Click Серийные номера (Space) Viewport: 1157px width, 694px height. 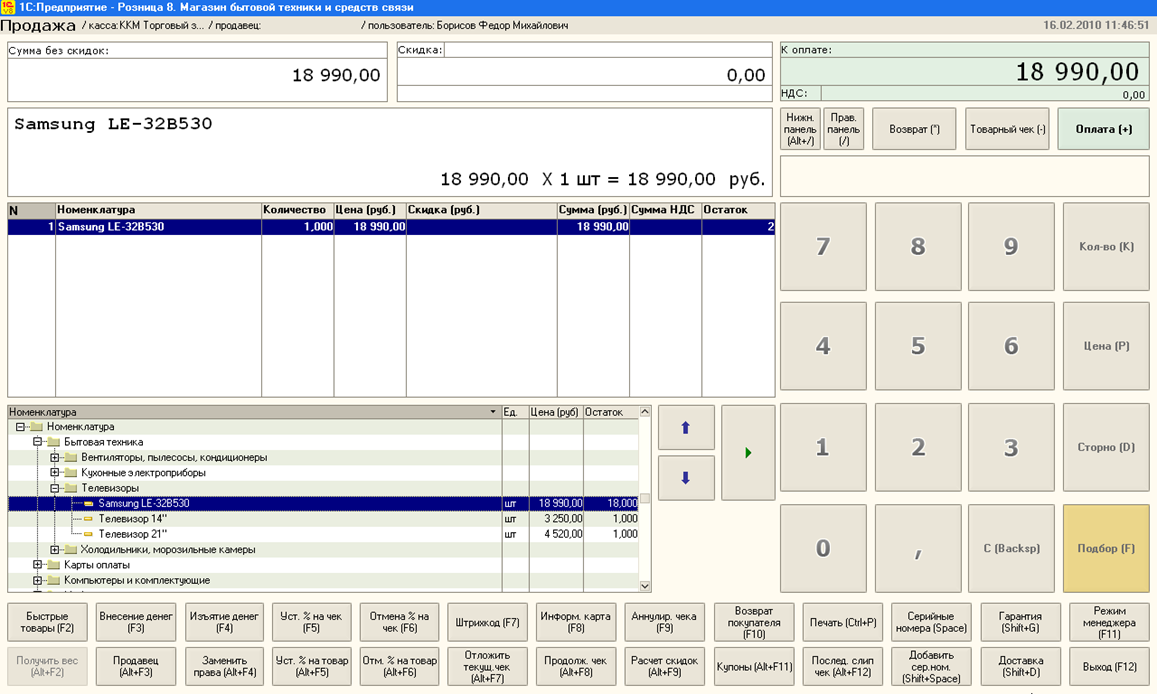click(931, 622)
